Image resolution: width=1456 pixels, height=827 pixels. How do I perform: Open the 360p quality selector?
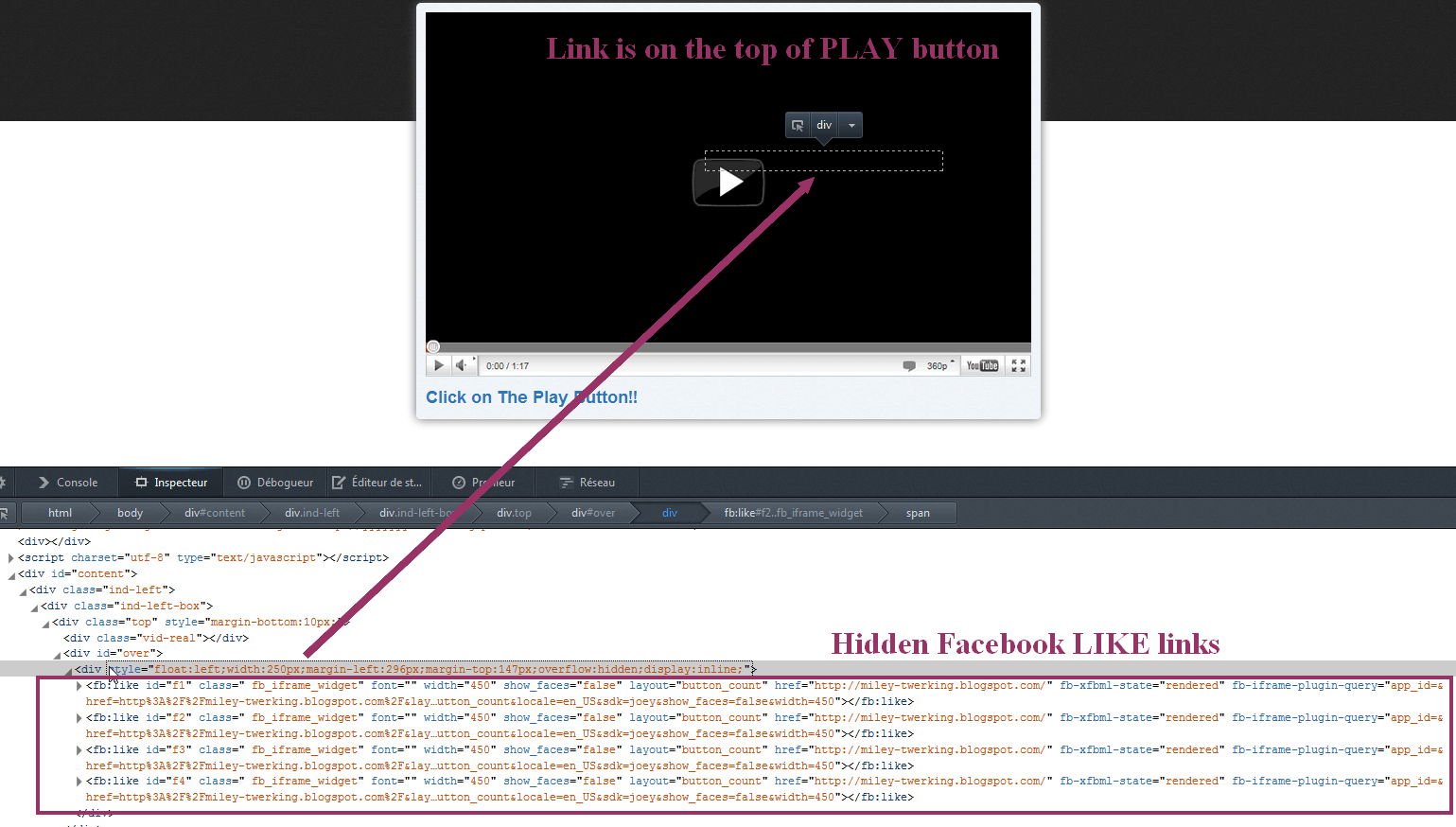pos(939,366)
